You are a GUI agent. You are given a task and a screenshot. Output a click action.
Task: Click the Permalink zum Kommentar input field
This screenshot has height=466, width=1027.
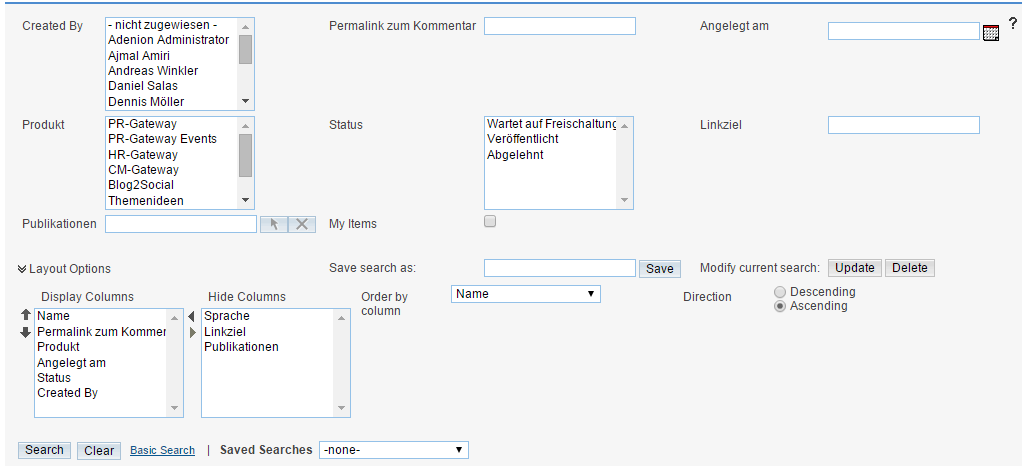click(559, 26)
